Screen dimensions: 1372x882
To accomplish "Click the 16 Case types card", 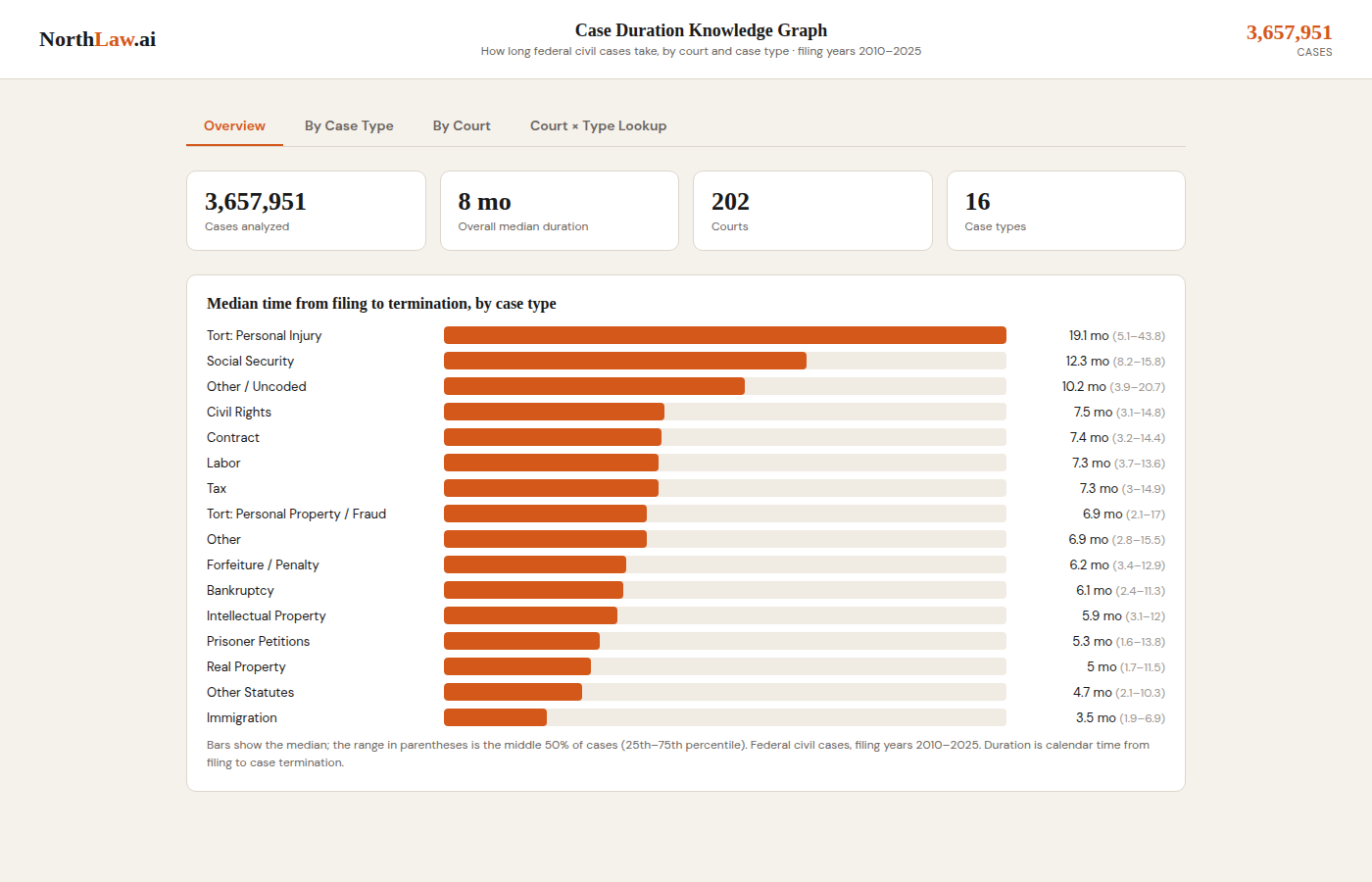I will click(1066, 211).
